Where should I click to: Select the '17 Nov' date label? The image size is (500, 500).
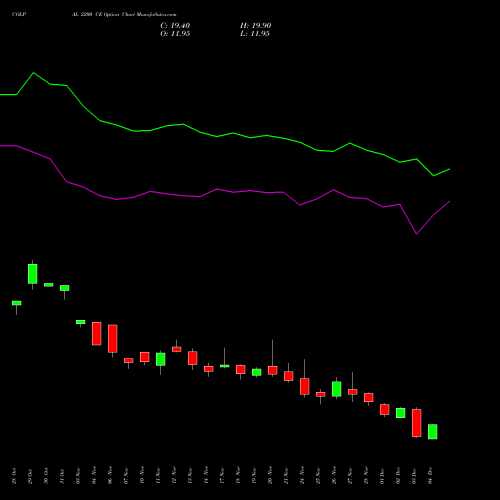(222, 476)
